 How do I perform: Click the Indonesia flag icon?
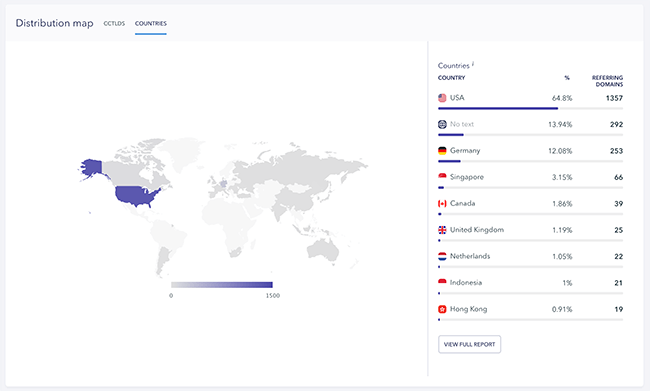pos(442,283)
